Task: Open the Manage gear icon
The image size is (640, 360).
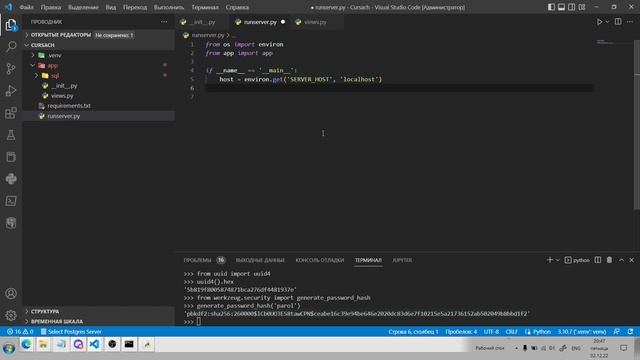Action: click(11, 315)
